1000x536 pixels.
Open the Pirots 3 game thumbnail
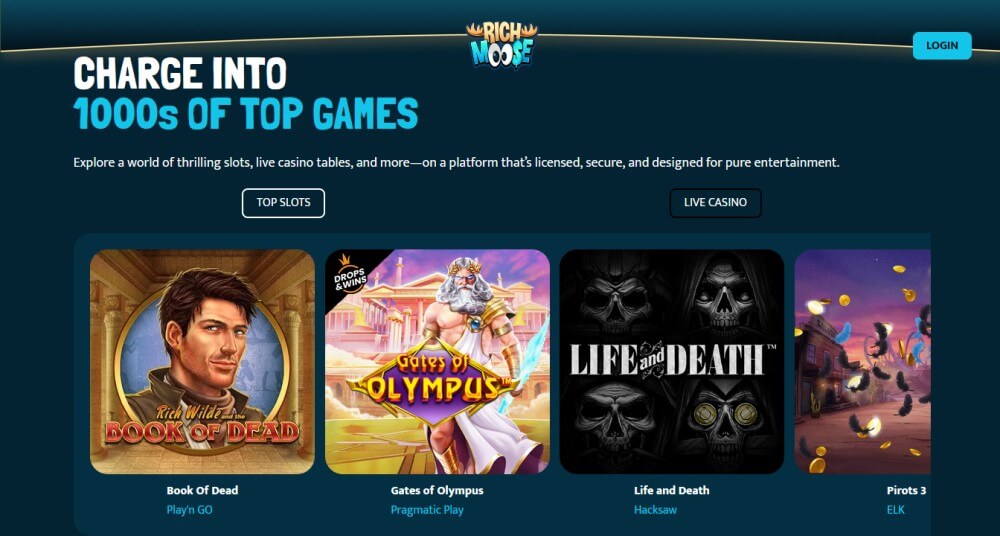pos(862,361)
